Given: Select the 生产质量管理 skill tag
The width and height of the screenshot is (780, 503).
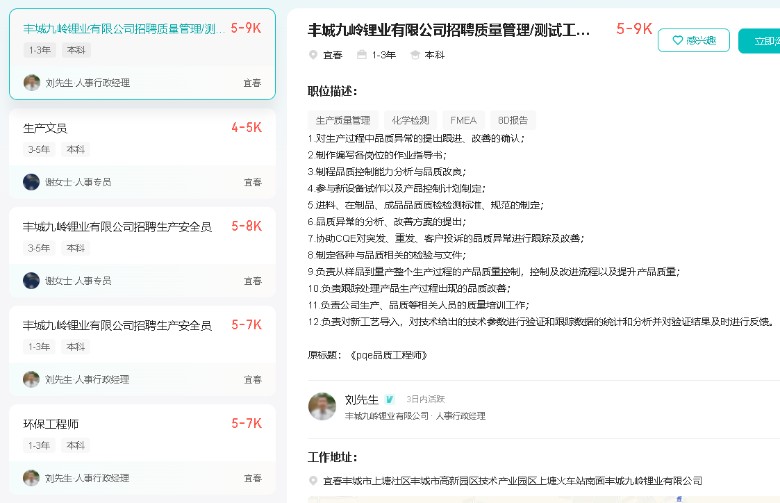Looking at the screenshot, I should (x=343, y=120).
